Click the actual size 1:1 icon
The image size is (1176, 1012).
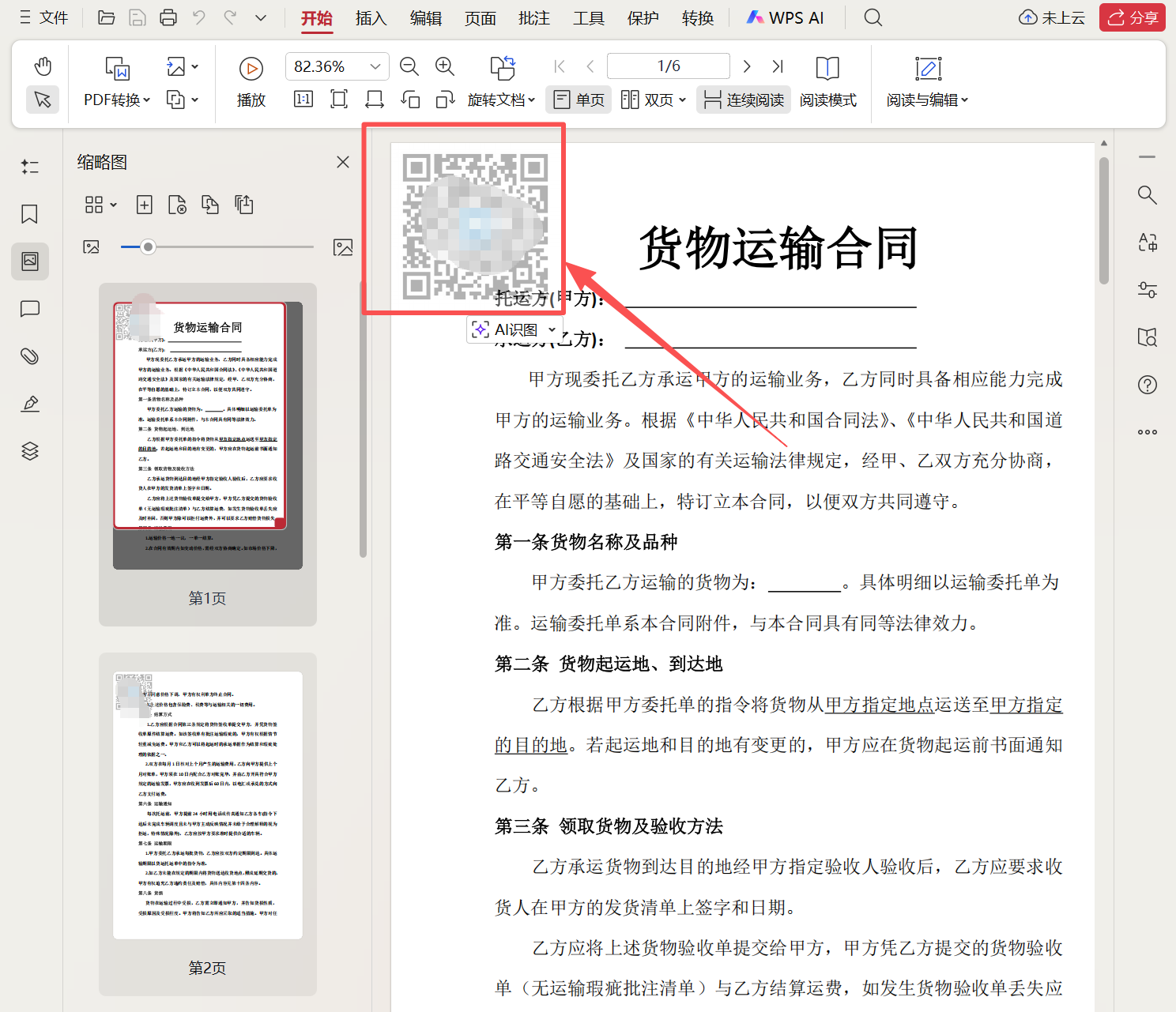click(x=303, y=99)
